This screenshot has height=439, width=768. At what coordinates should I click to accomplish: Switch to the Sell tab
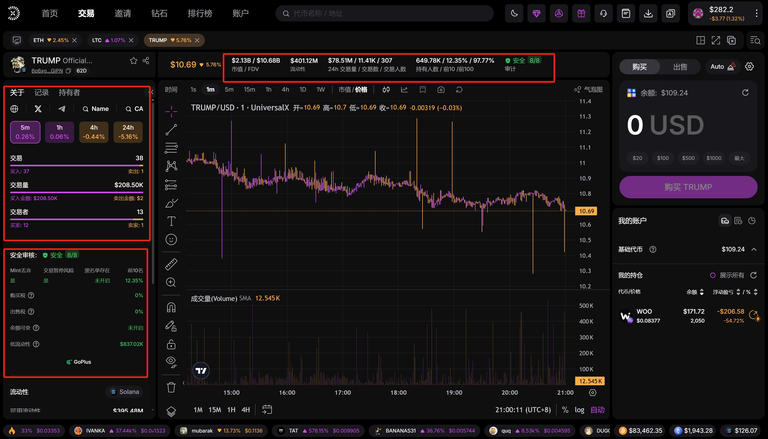point(679,66)
